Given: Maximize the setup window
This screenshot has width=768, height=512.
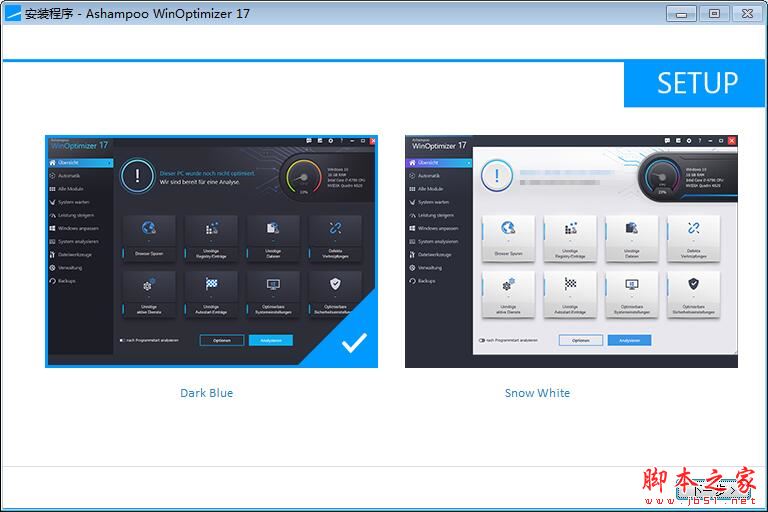Looking at the screenshot, I should tap(714, 14).
